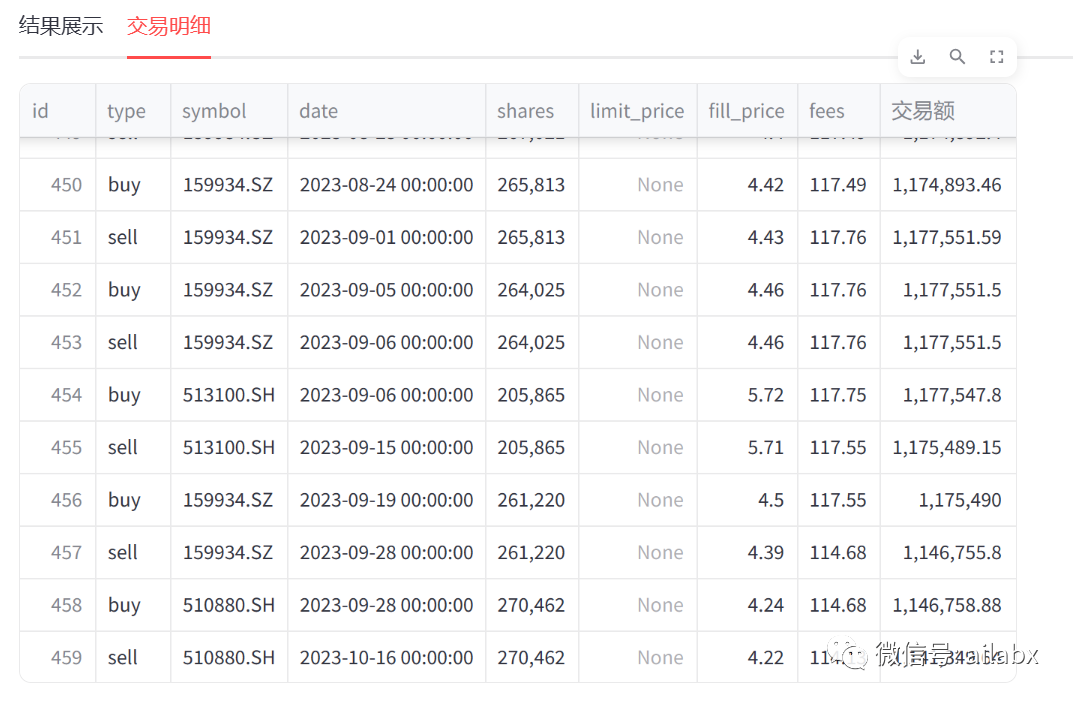Select row id 453
Screen dimensions: 1073x701
point(57,342)
